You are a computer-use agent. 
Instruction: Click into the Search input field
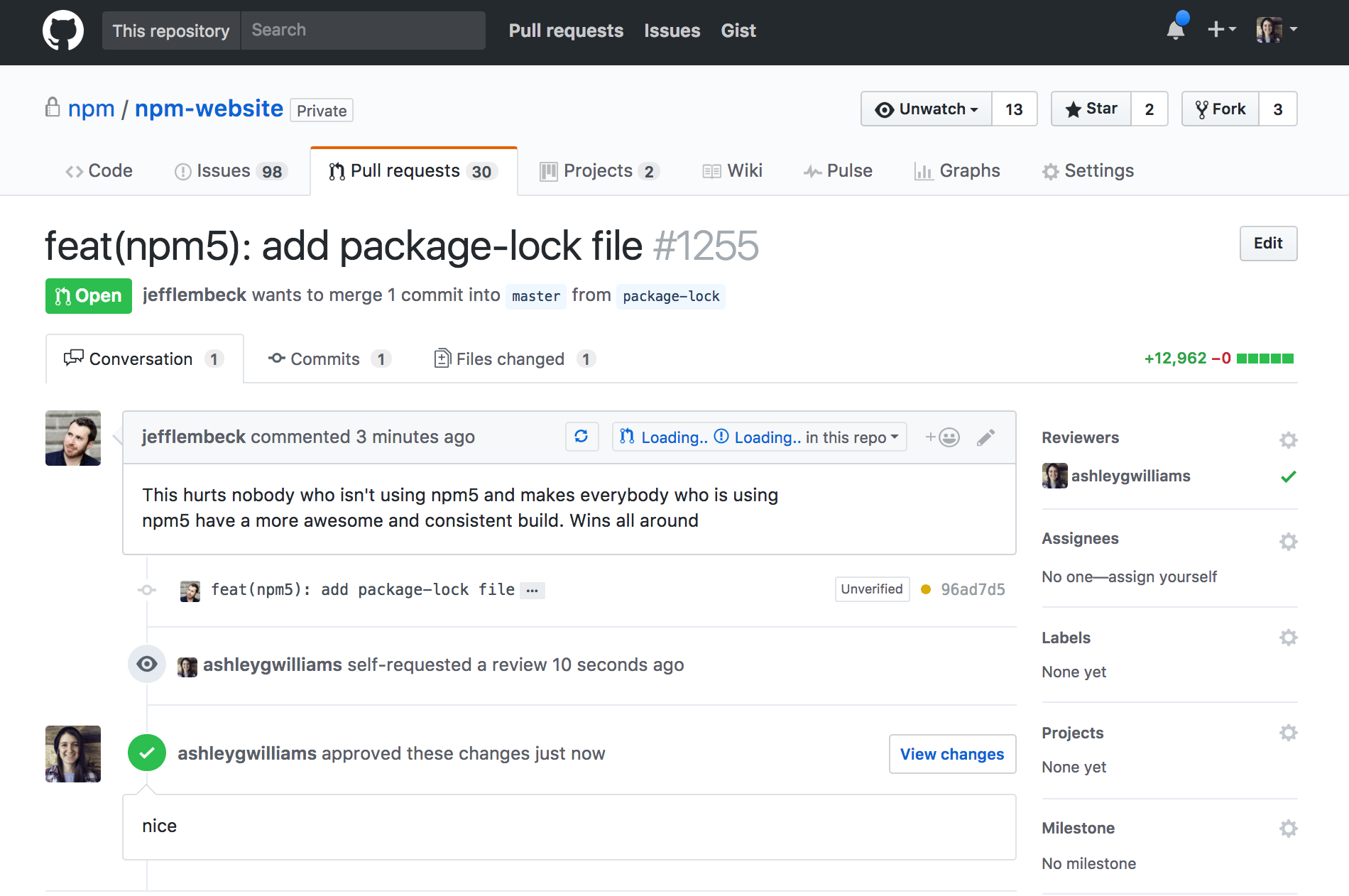pos(363,31)
